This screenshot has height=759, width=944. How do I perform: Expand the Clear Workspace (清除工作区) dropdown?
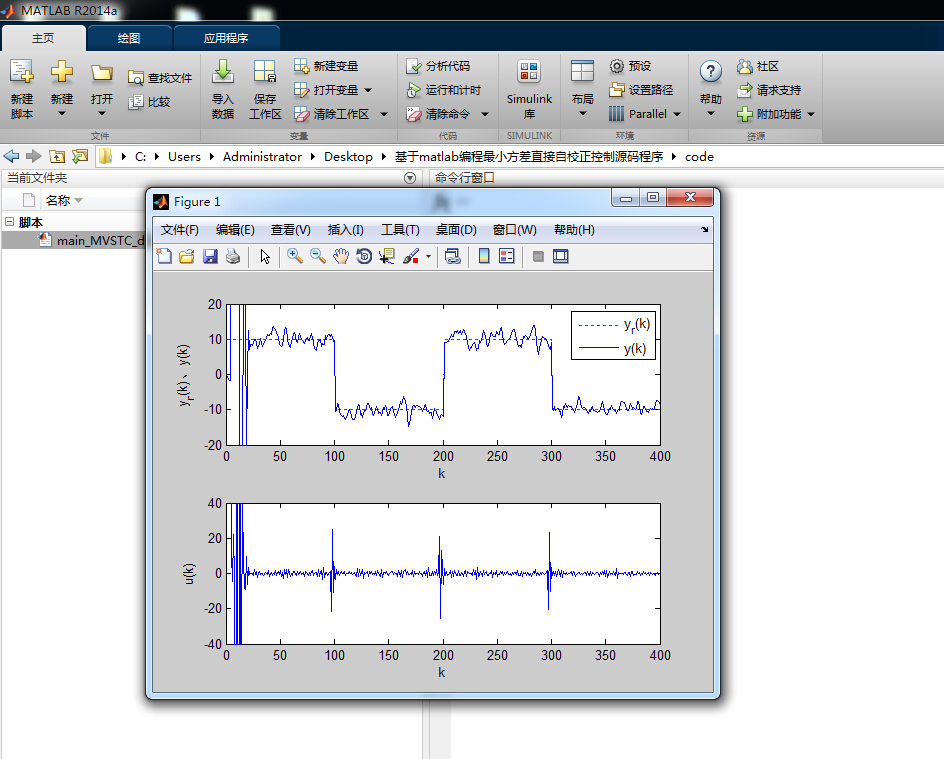click(x=384, y=114)
